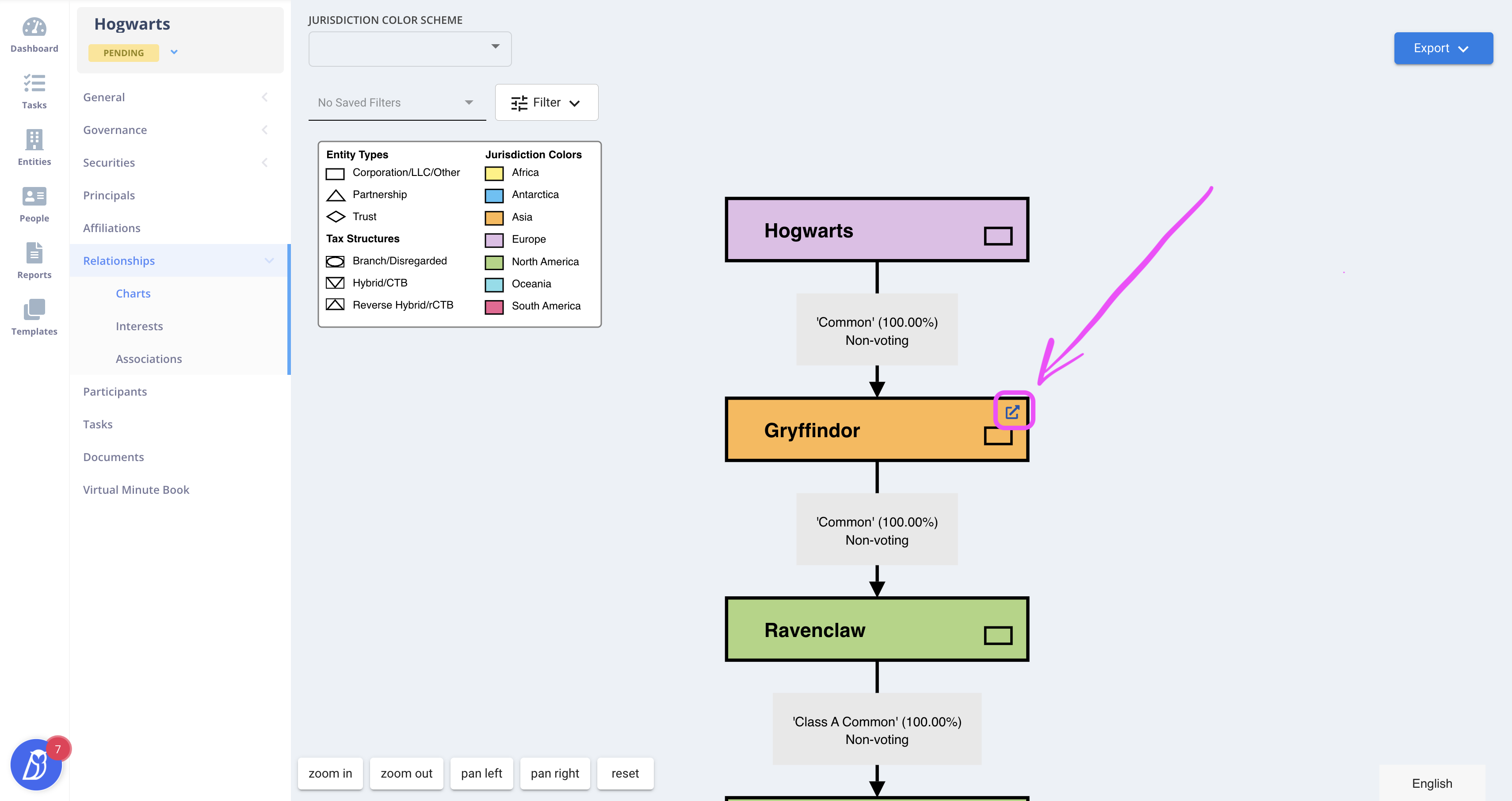
Task: Click the Asia orange color swatch
Action: (x=494, y=217)
